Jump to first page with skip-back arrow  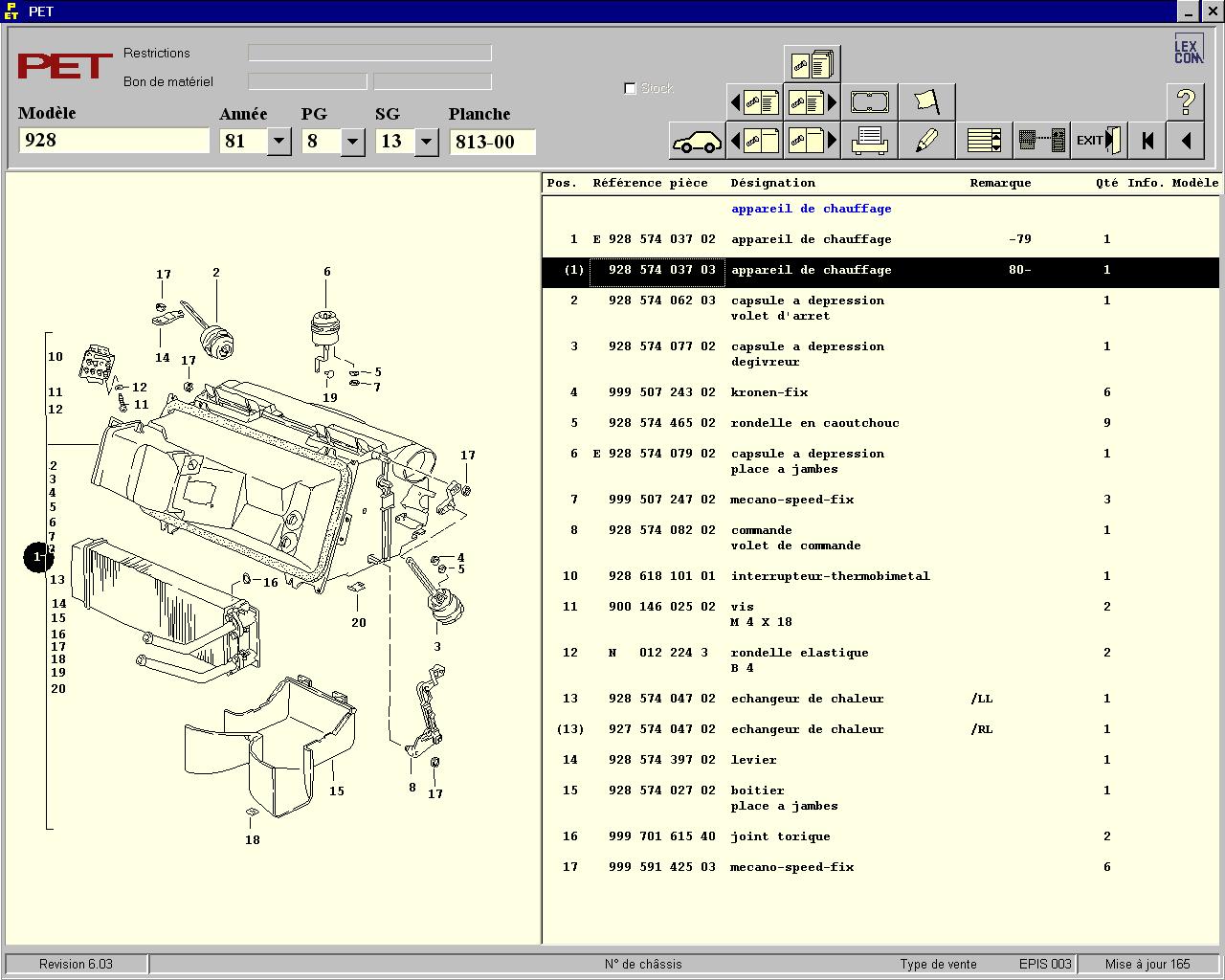click(1147, 141)
